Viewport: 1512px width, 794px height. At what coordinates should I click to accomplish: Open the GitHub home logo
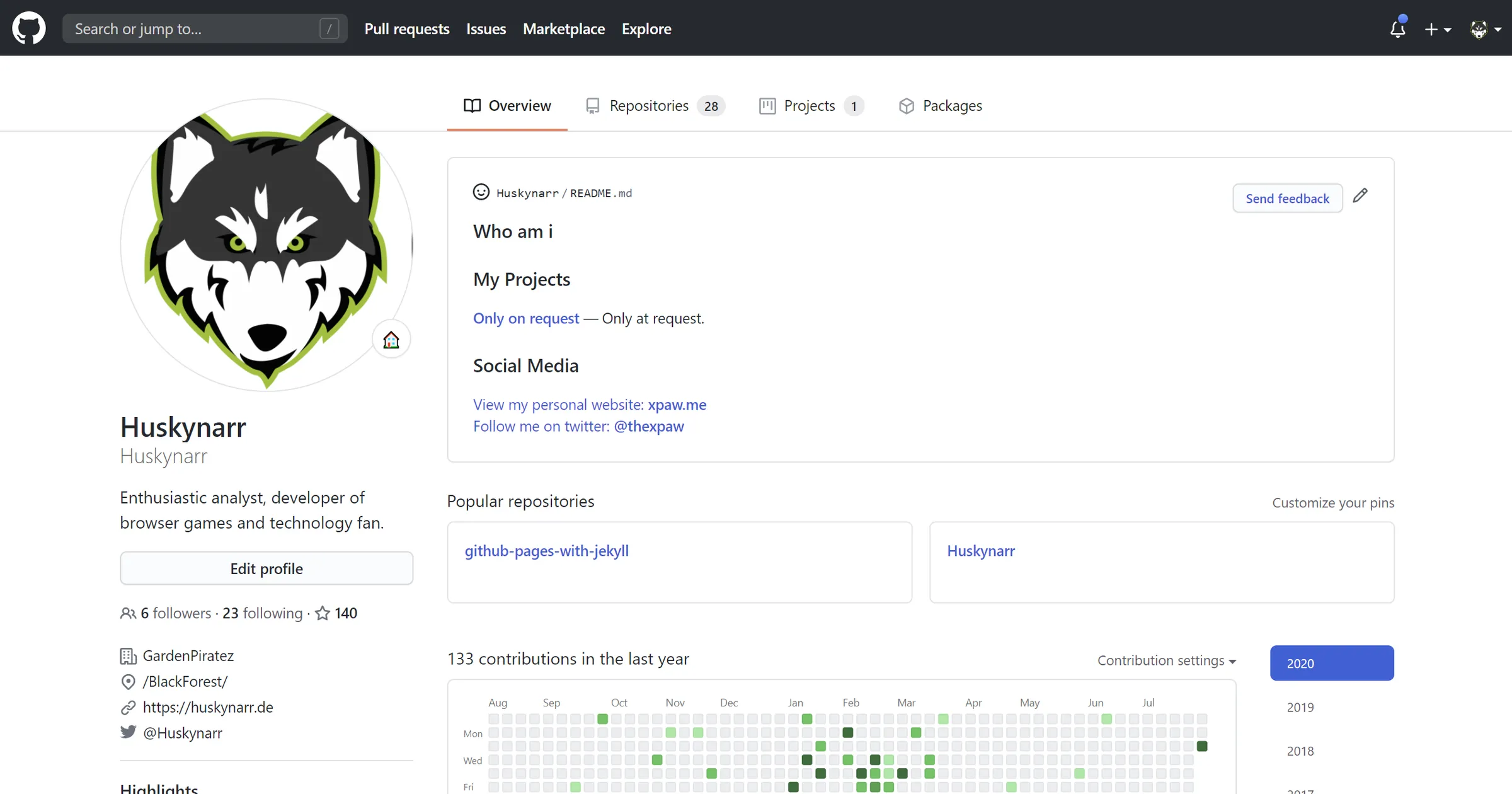tap(29, 28)
